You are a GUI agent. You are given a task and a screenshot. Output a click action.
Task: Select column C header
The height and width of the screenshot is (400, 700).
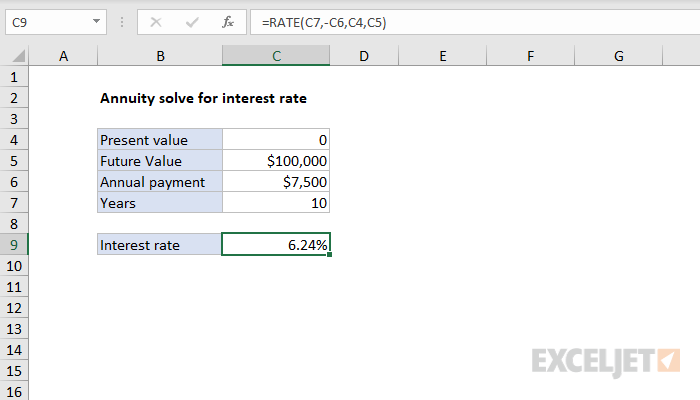pyautogui.click(x=276, y=56)
